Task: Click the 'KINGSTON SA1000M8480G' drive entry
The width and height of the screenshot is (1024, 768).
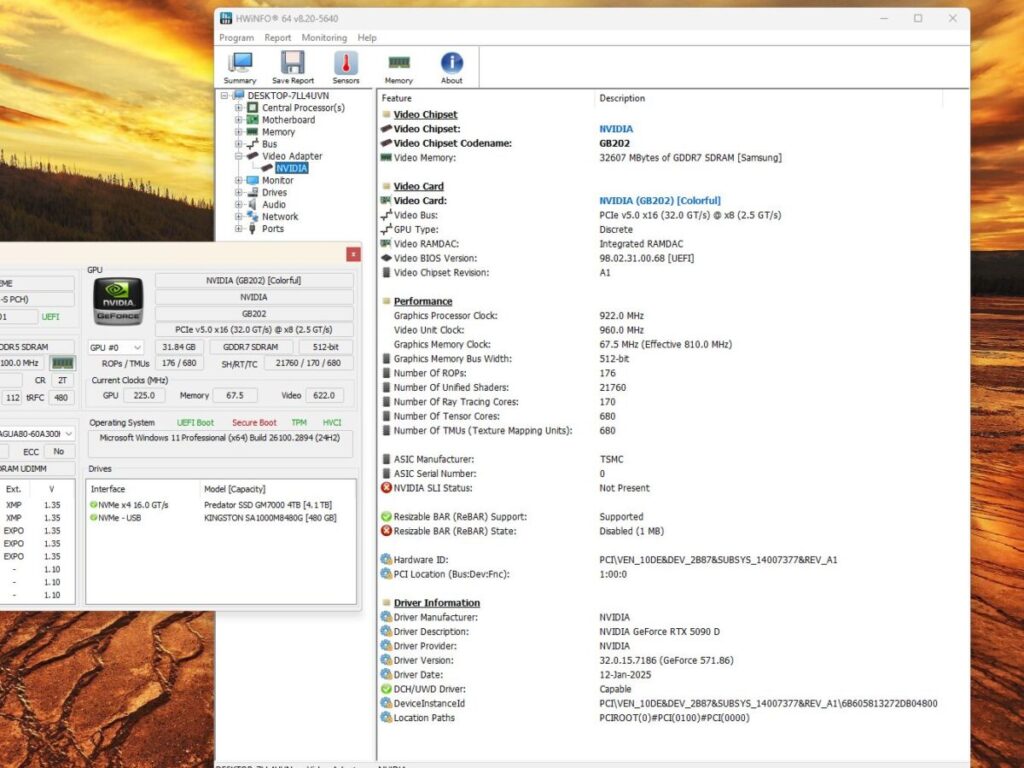Action: 270,518
